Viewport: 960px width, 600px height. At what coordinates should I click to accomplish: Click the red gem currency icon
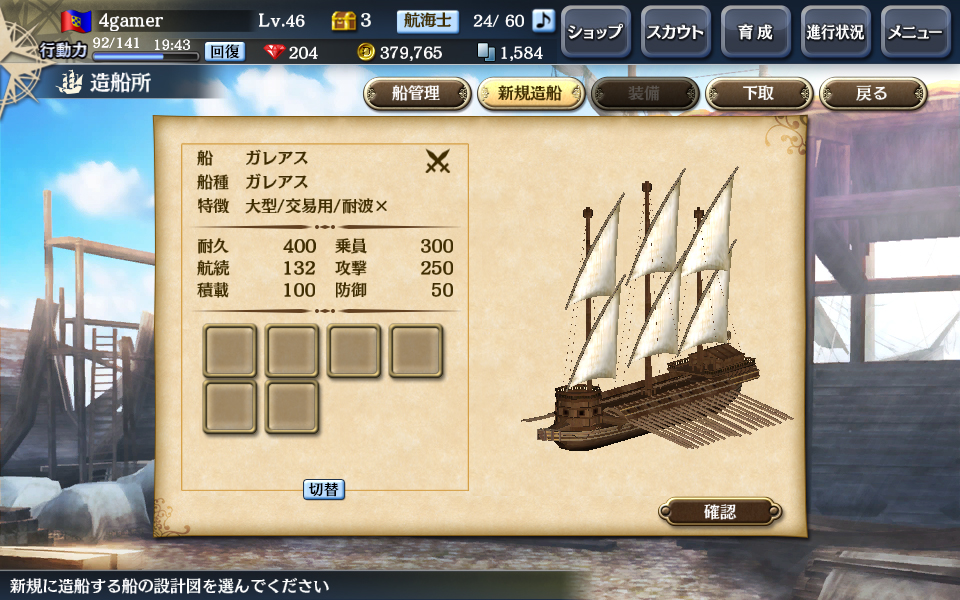pos(274,52)
